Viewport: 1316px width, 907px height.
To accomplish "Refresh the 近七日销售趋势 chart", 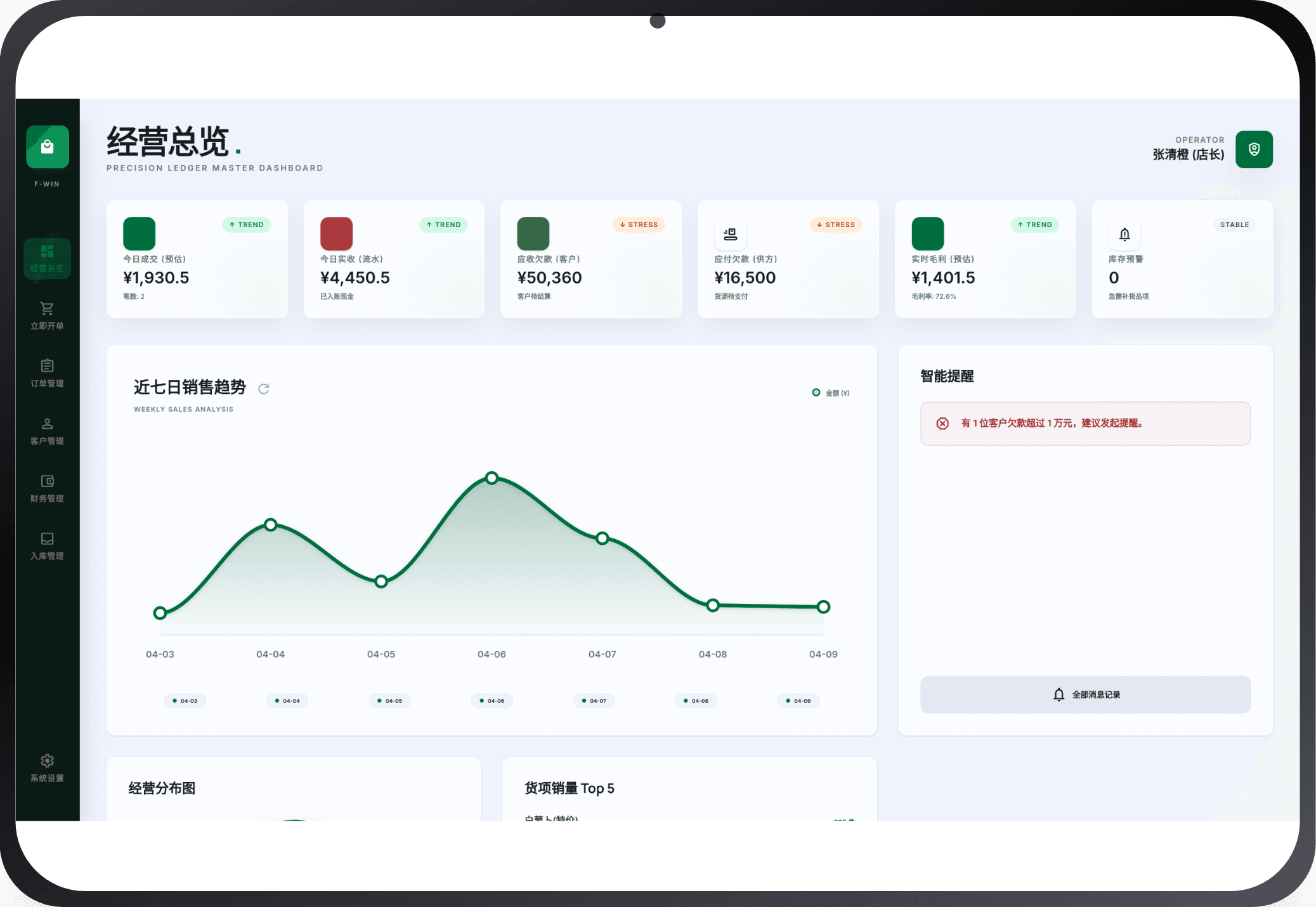I will (264, 389).
